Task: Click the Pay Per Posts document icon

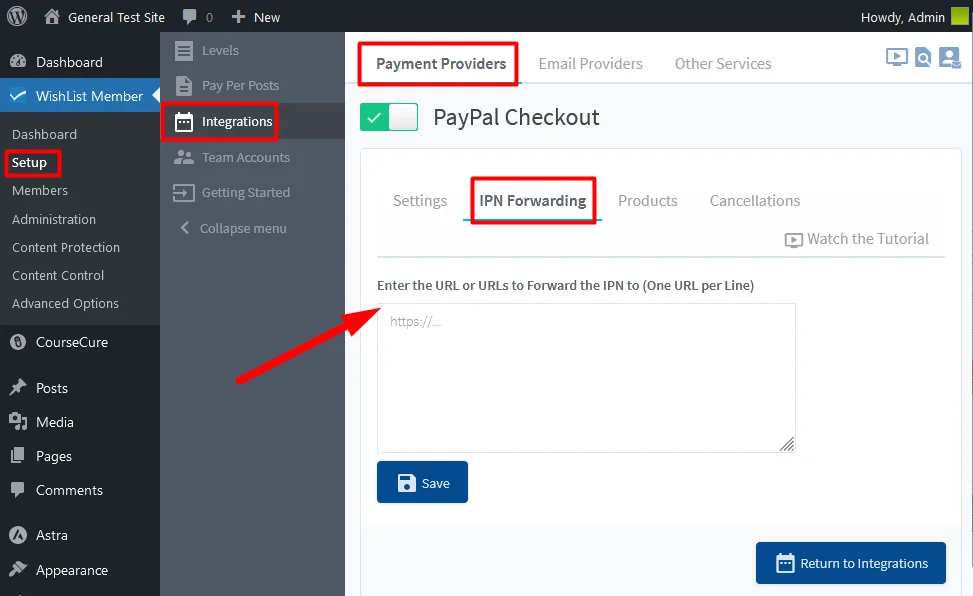Action: pyautogui.click(x=184, y=86)
